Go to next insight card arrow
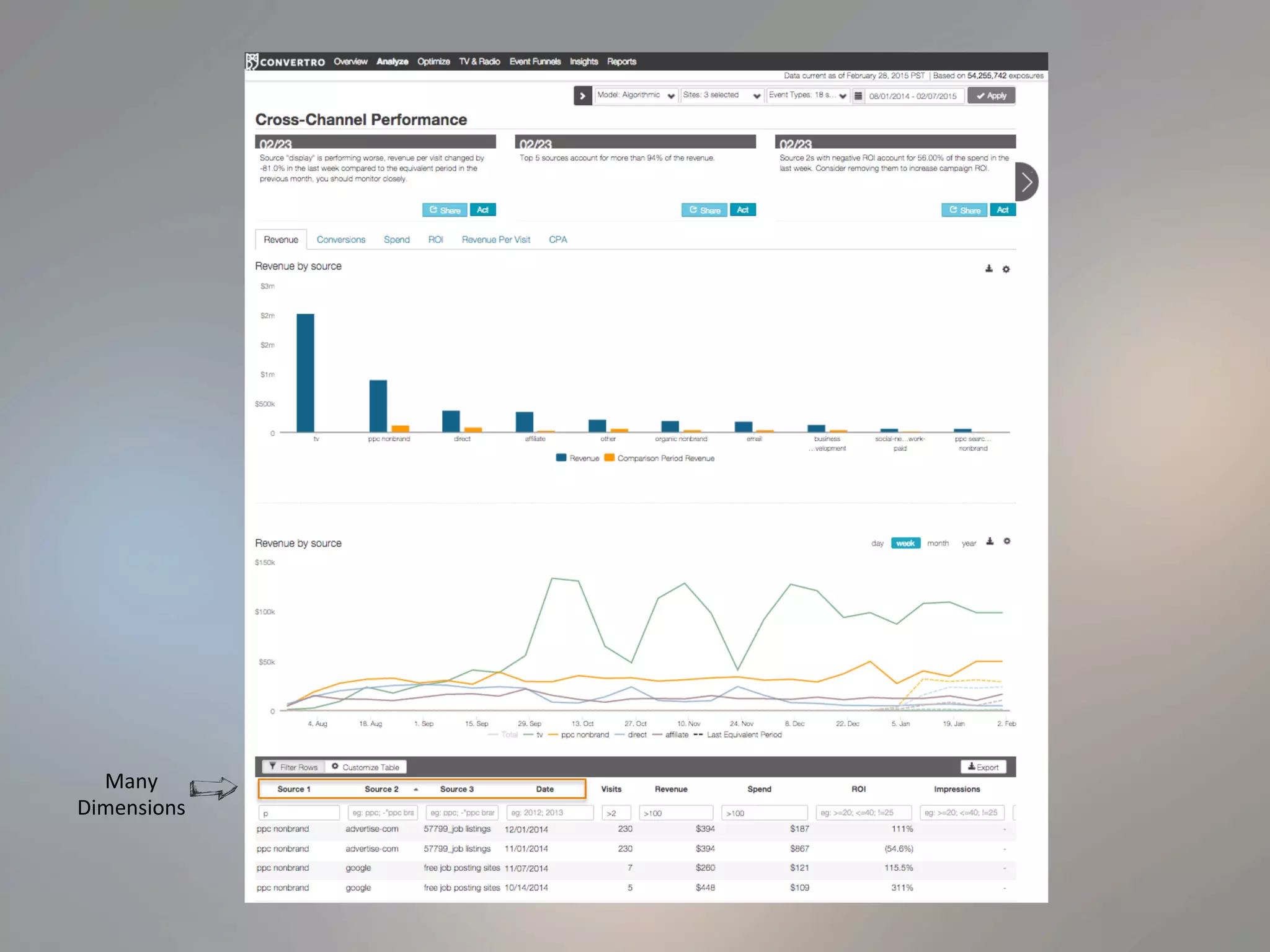 (x=1027, y=182)
